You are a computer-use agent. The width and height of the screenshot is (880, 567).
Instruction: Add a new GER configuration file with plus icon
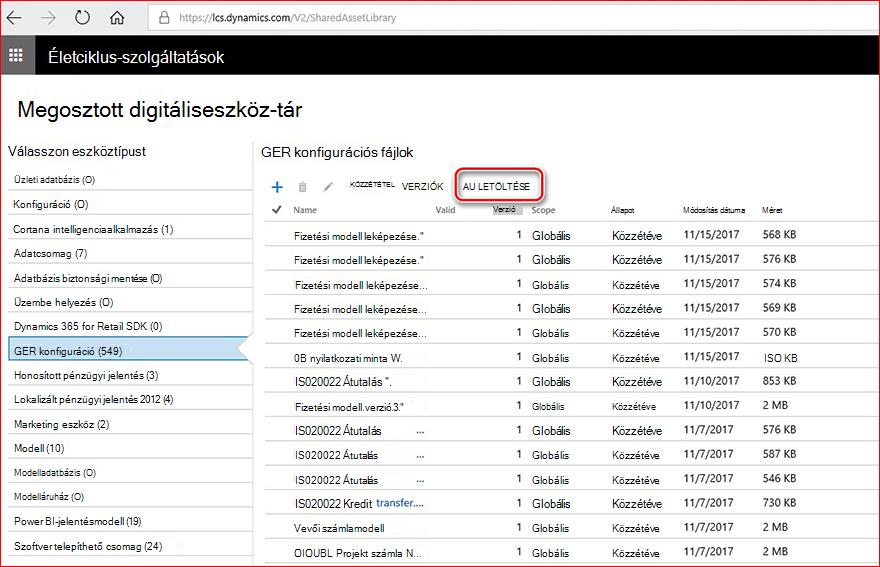[x=277, y=187]
